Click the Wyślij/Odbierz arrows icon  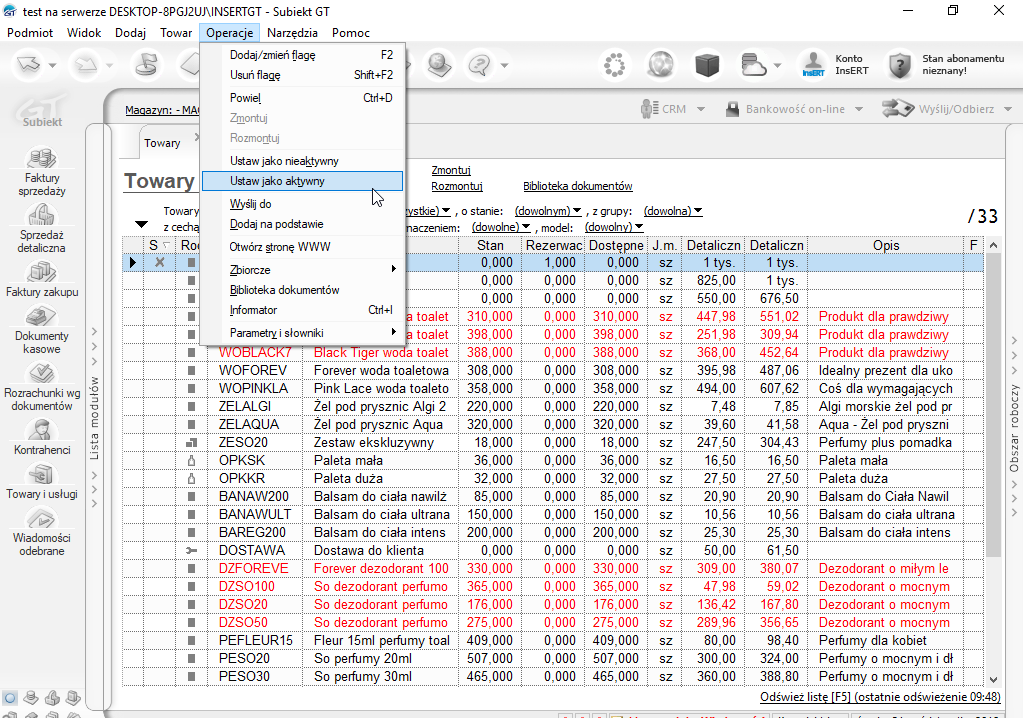pyautogui.click(x=898, y=108)
